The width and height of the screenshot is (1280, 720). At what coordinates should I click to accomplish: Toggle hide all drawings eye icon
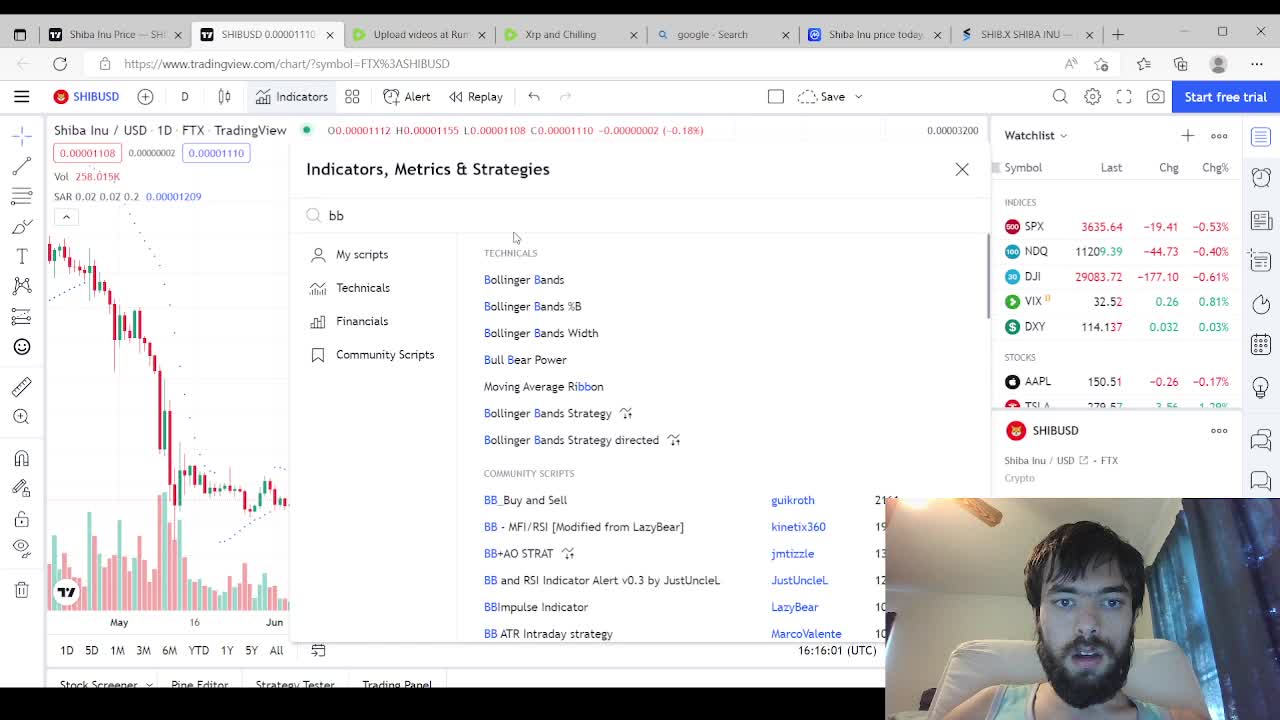point(21,548)
